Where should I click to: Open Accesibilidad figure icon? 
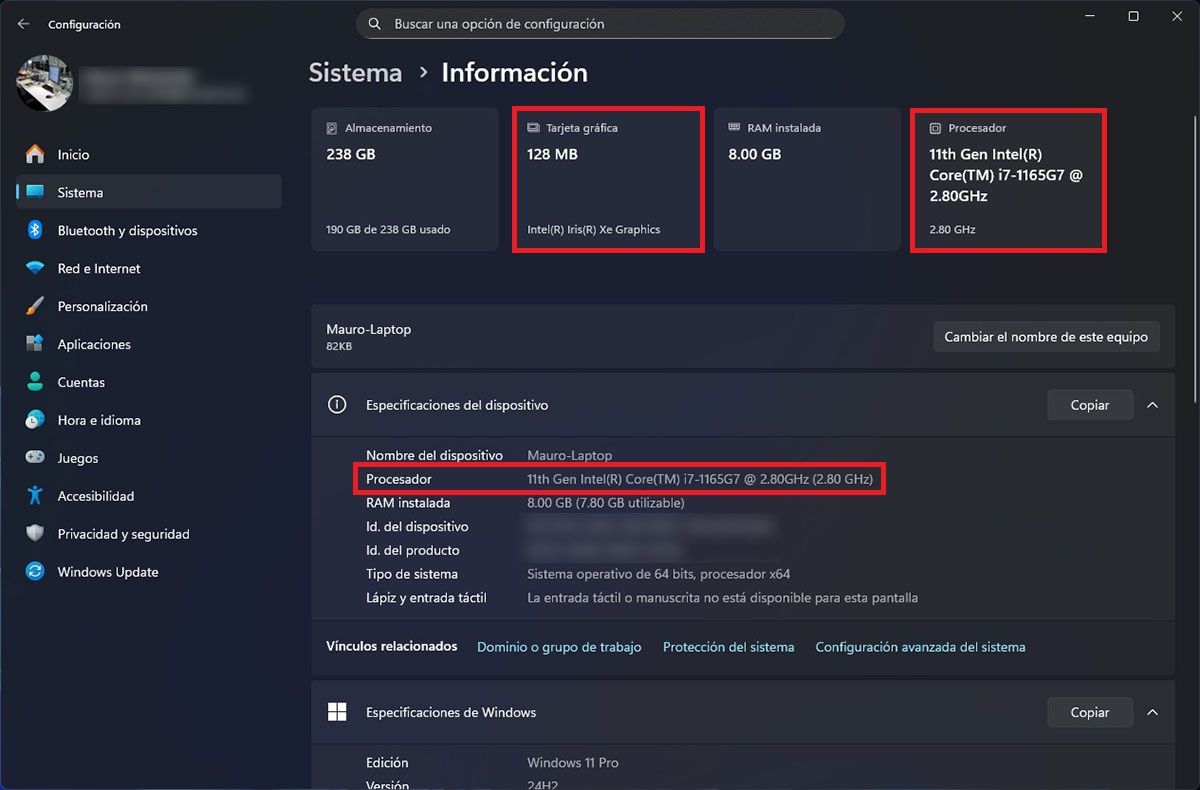click(x=35, y=496)
